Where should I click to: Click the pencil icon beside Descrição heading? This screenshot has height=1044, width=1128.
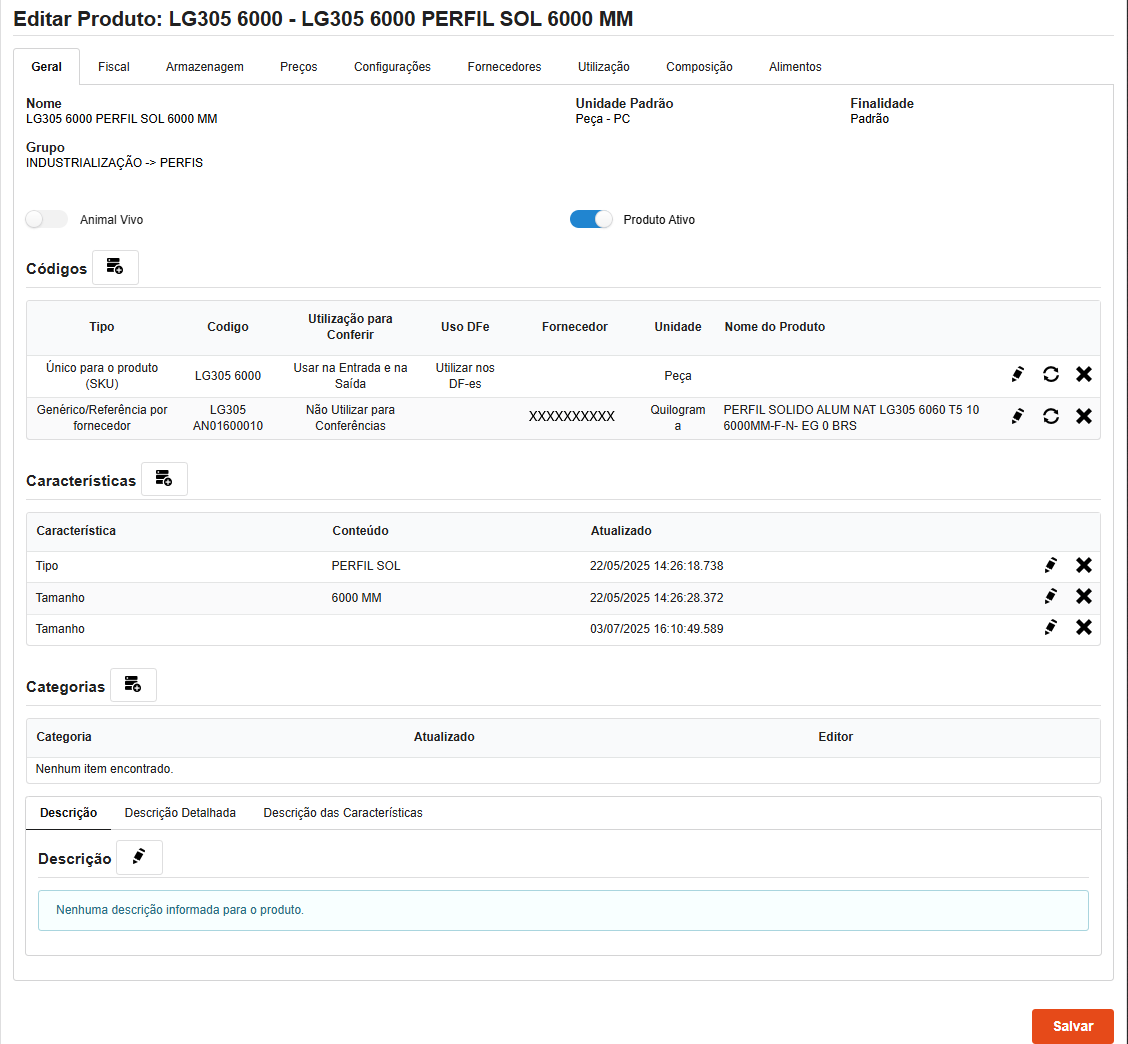coord(139,858)
